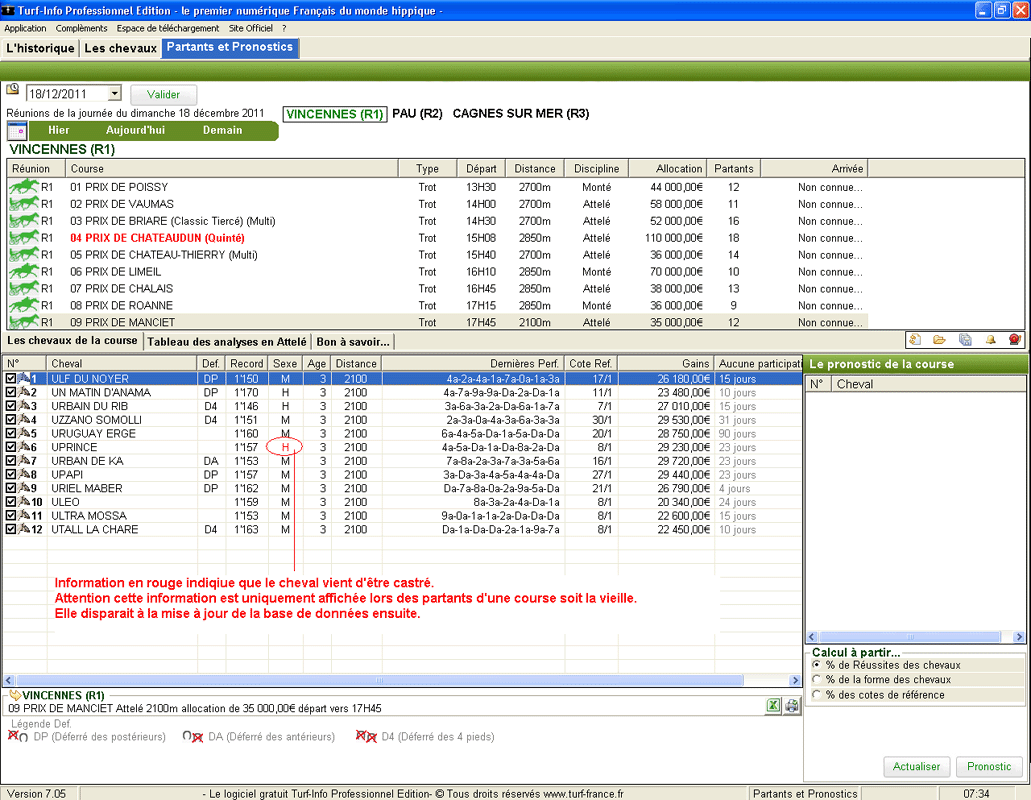This screenshot has width=1031, height=800.
Task: Click the horse icon for 06 PRIX DE LIMEIL
Action: [24, 271]
